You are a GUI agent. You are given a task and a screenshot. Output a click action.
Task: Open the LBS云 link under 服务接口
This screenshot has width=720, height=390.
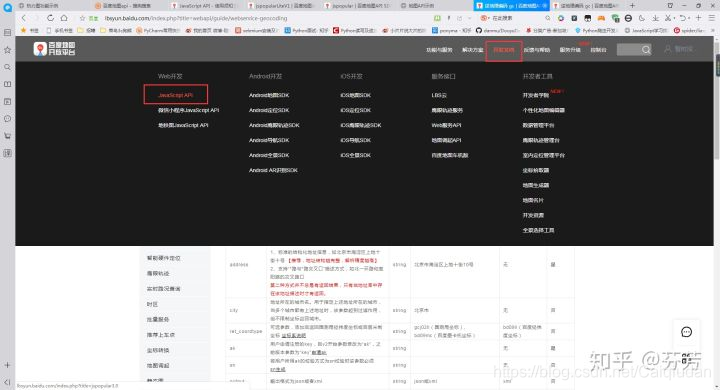(439, 95)
